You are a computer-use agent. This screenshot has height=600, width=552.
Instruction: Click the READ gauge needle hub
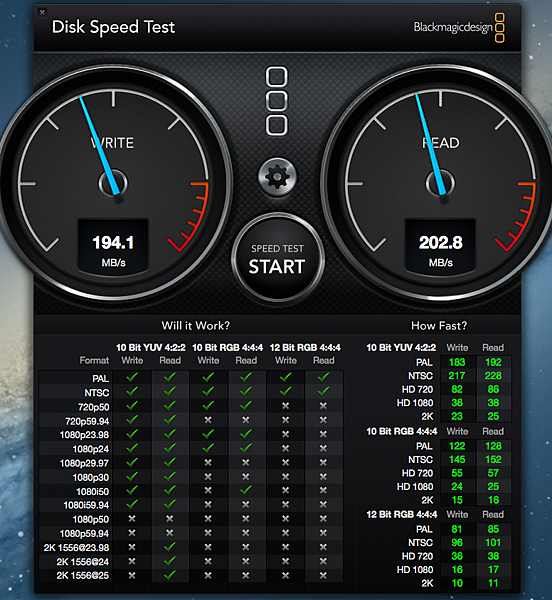440,183
